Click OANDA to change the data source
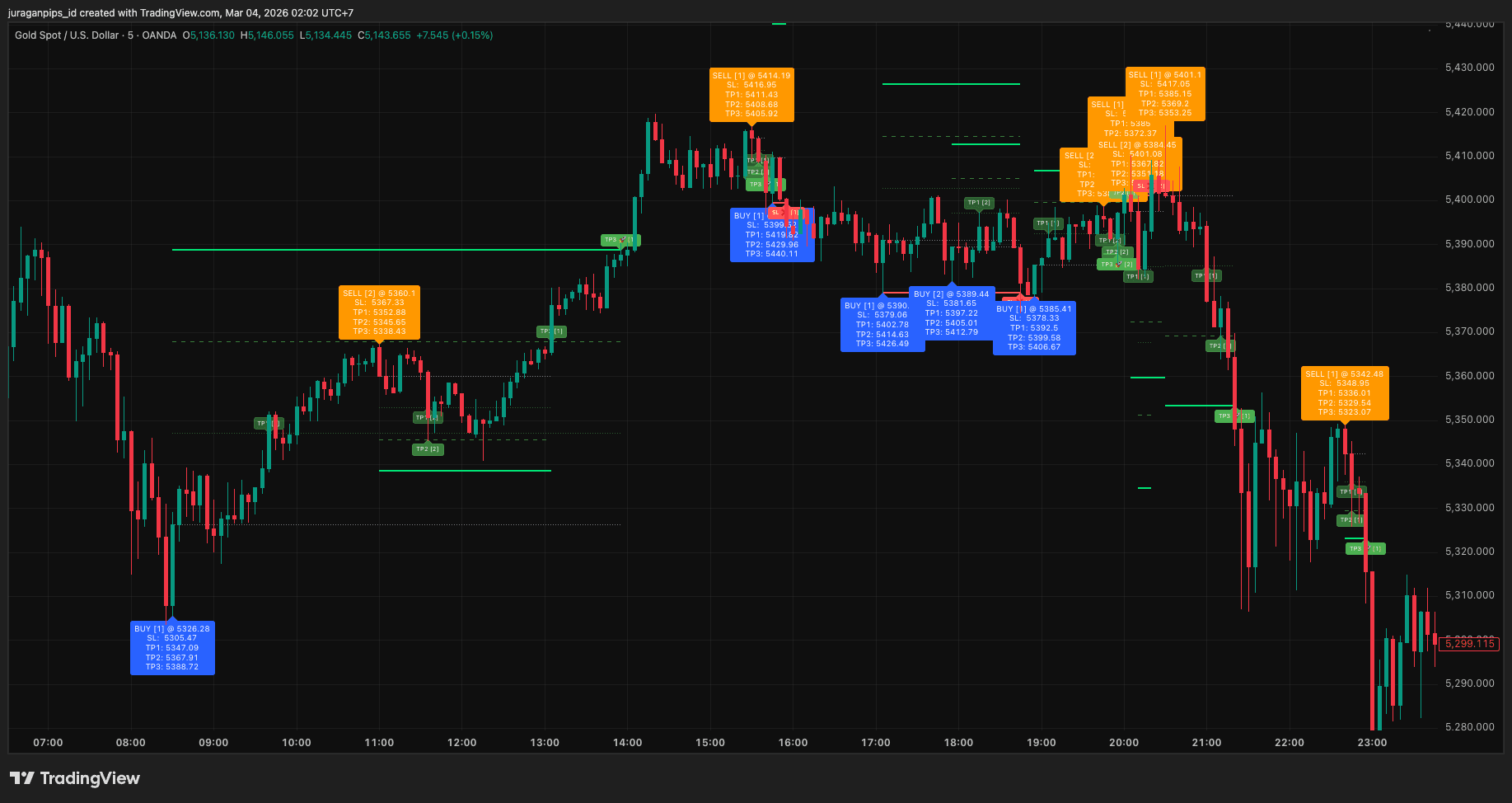The height and width of the screenshot is (803, 1512). click(x=160, y=35)
